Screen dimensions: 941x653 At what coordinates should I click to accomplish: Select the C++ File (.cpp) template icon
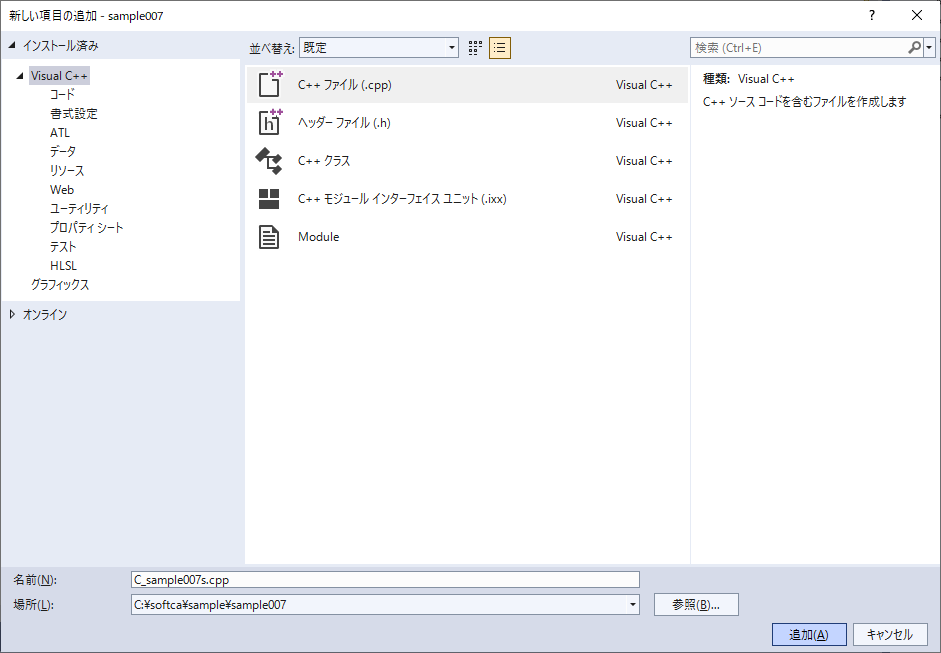coord(270,85)
